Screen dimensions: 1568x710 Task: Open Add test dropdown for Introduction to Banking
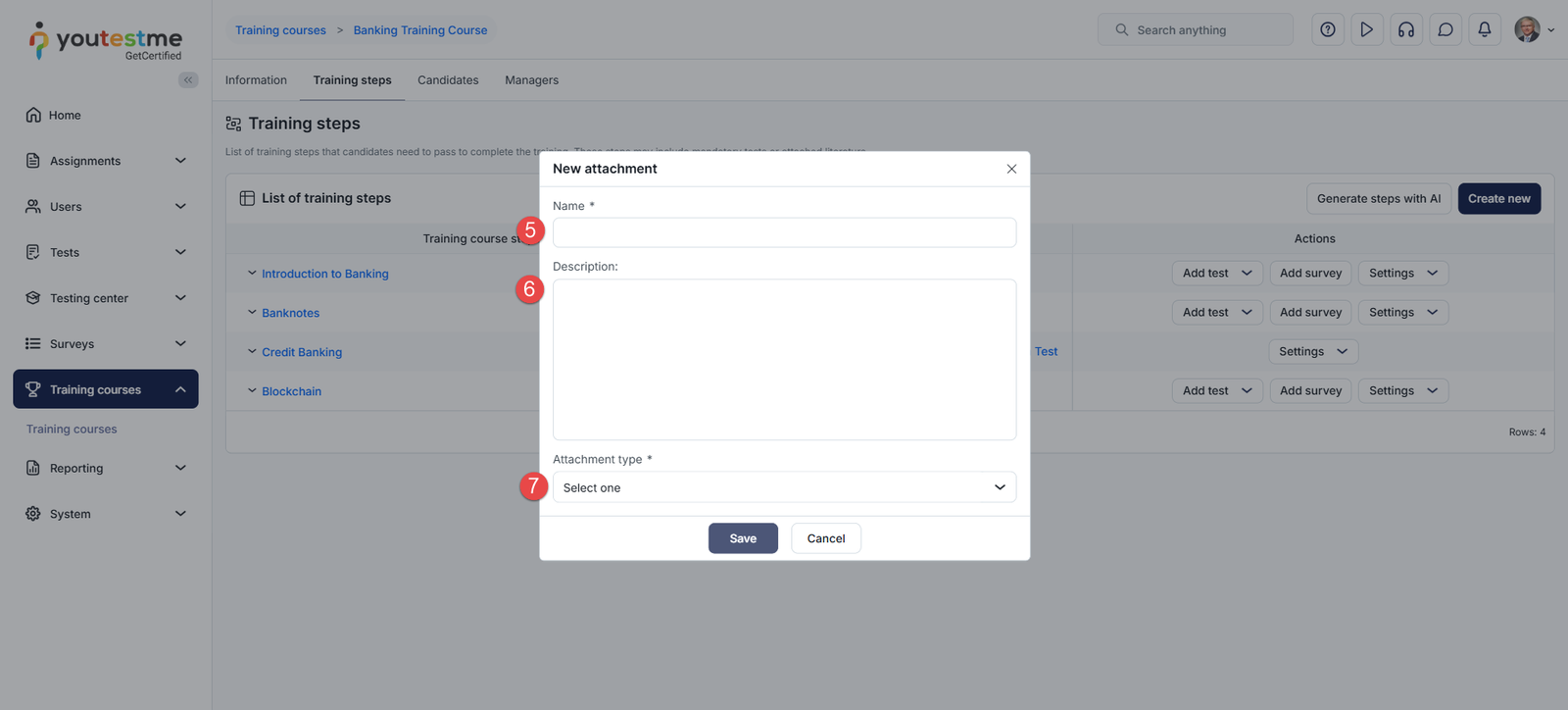coord(1217,273)
